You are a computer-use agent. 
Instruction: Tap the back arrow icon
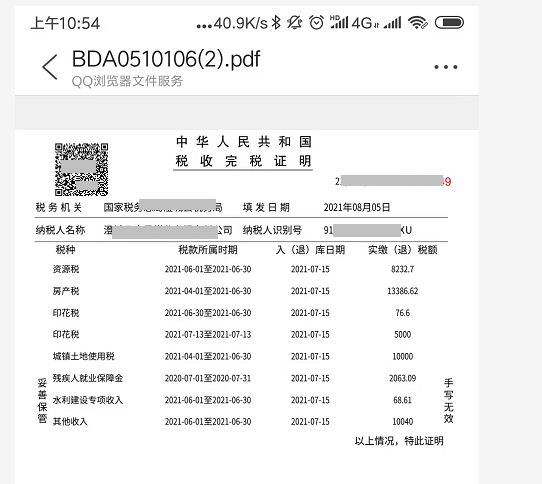(50, 67)
